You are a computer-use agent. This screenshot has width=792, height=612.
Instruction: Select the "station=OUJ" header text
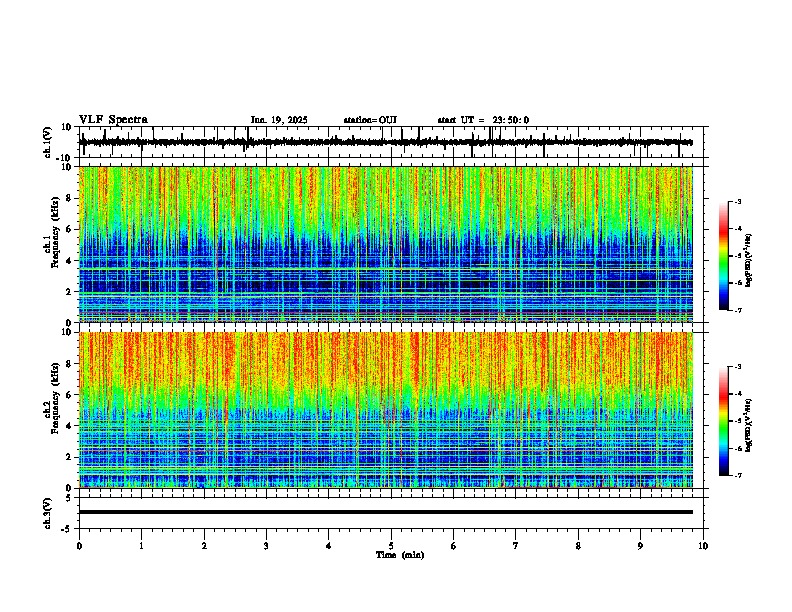pos(370,120)
